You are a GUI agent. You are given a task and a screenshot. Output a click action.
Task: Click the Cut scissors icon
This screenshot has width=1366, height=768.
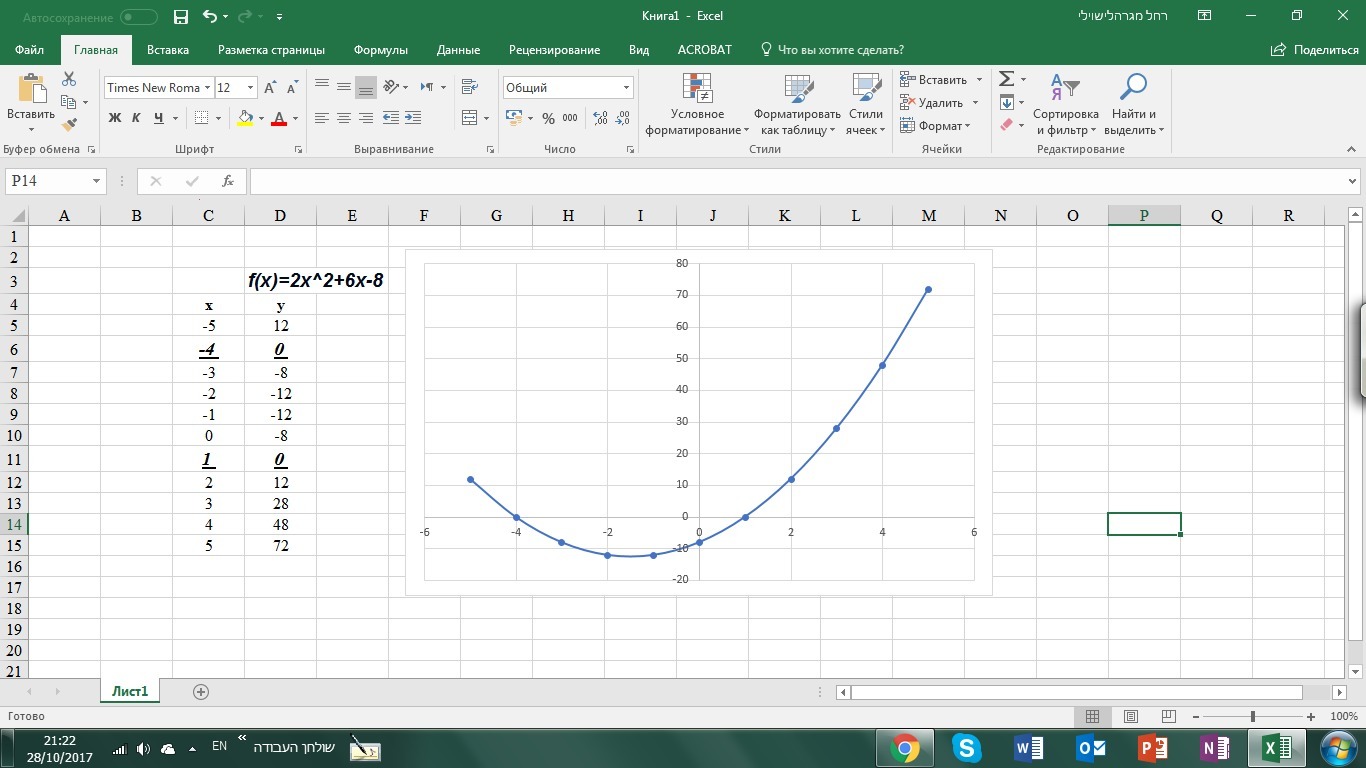pos(69,79)
